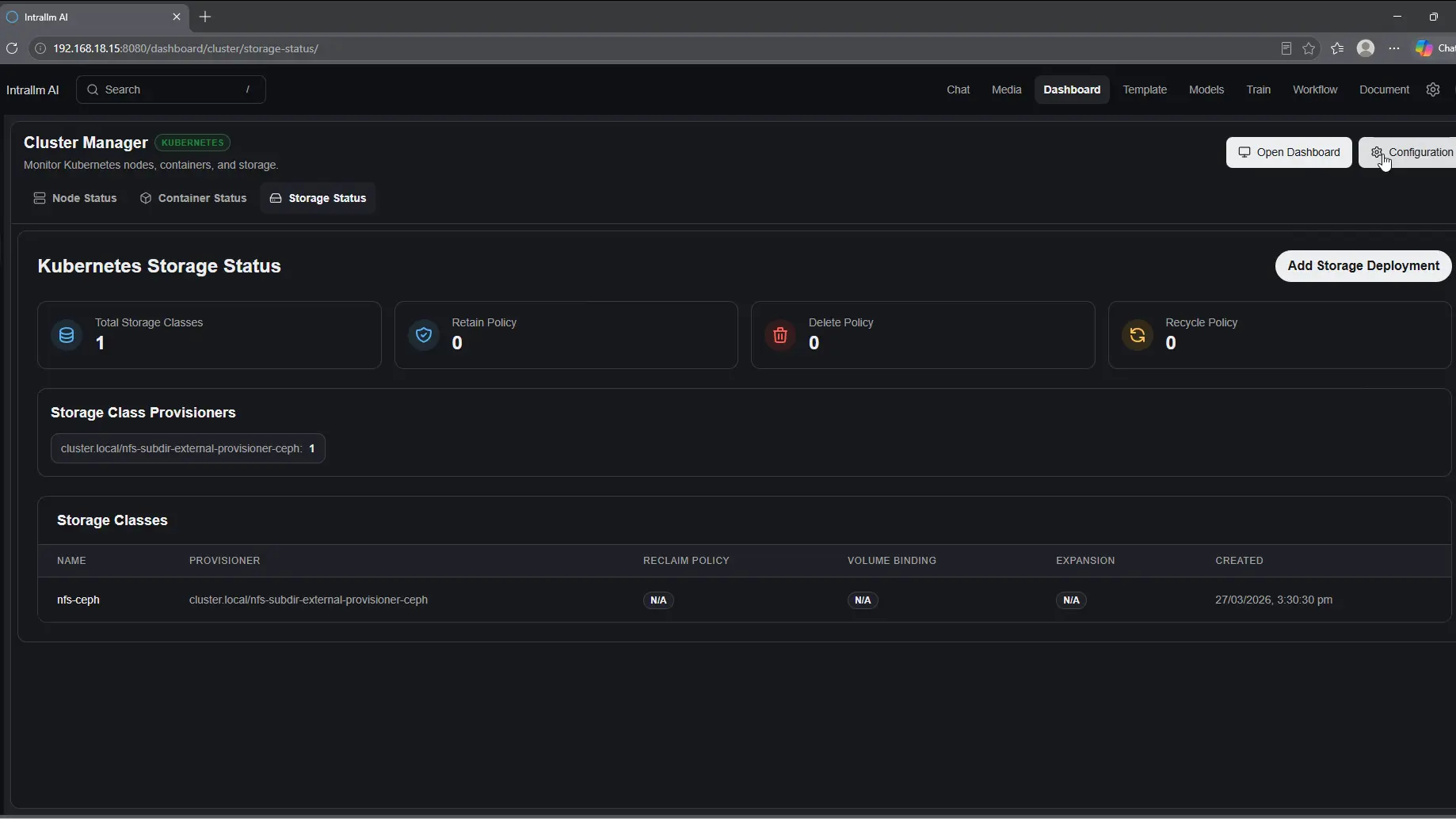Open the new tab plus button

205,17
